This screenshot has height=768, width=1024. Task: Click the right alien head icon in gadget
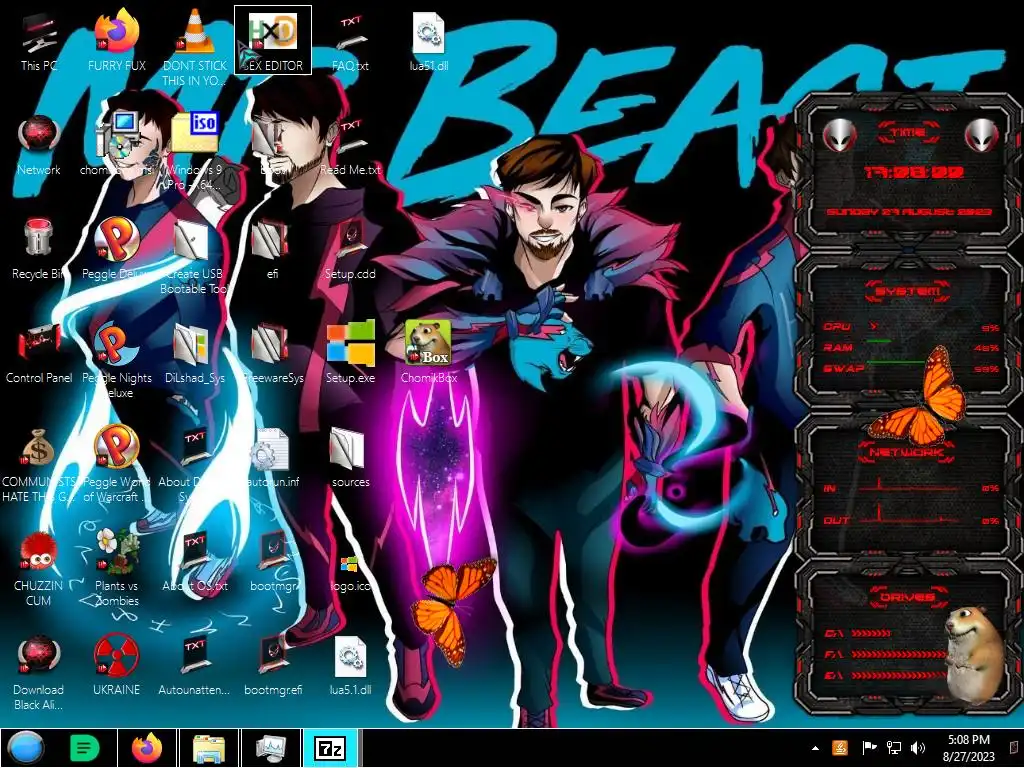(982, 136)
